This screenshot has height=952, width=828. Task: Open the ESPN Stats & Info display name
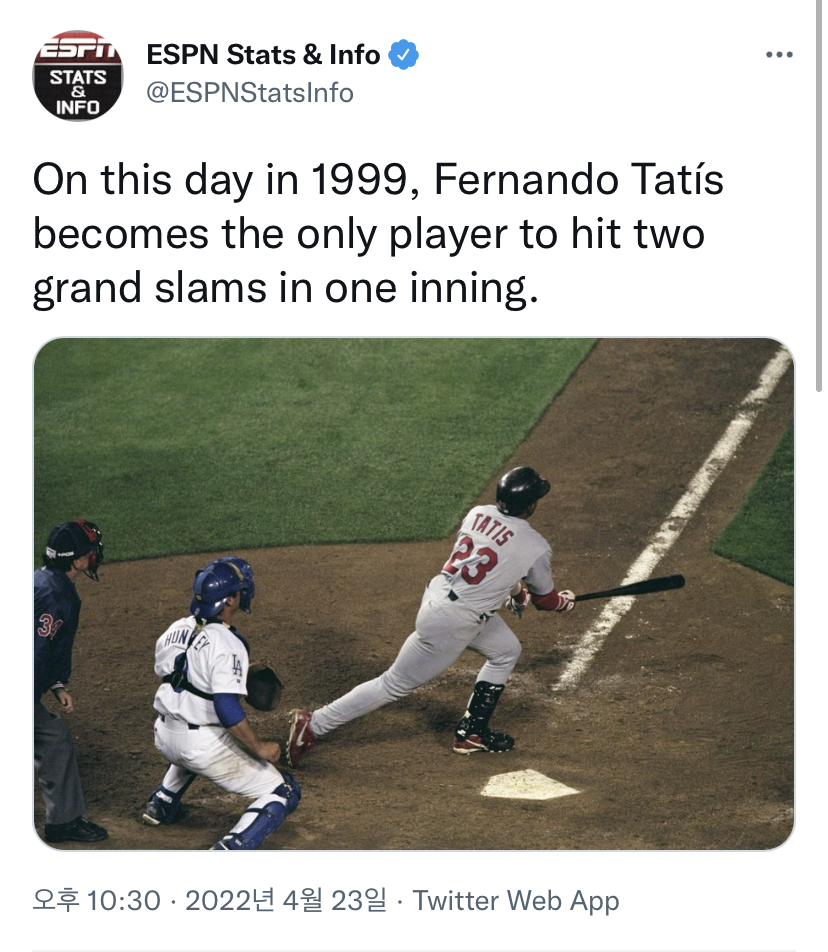tap(263, 55)
